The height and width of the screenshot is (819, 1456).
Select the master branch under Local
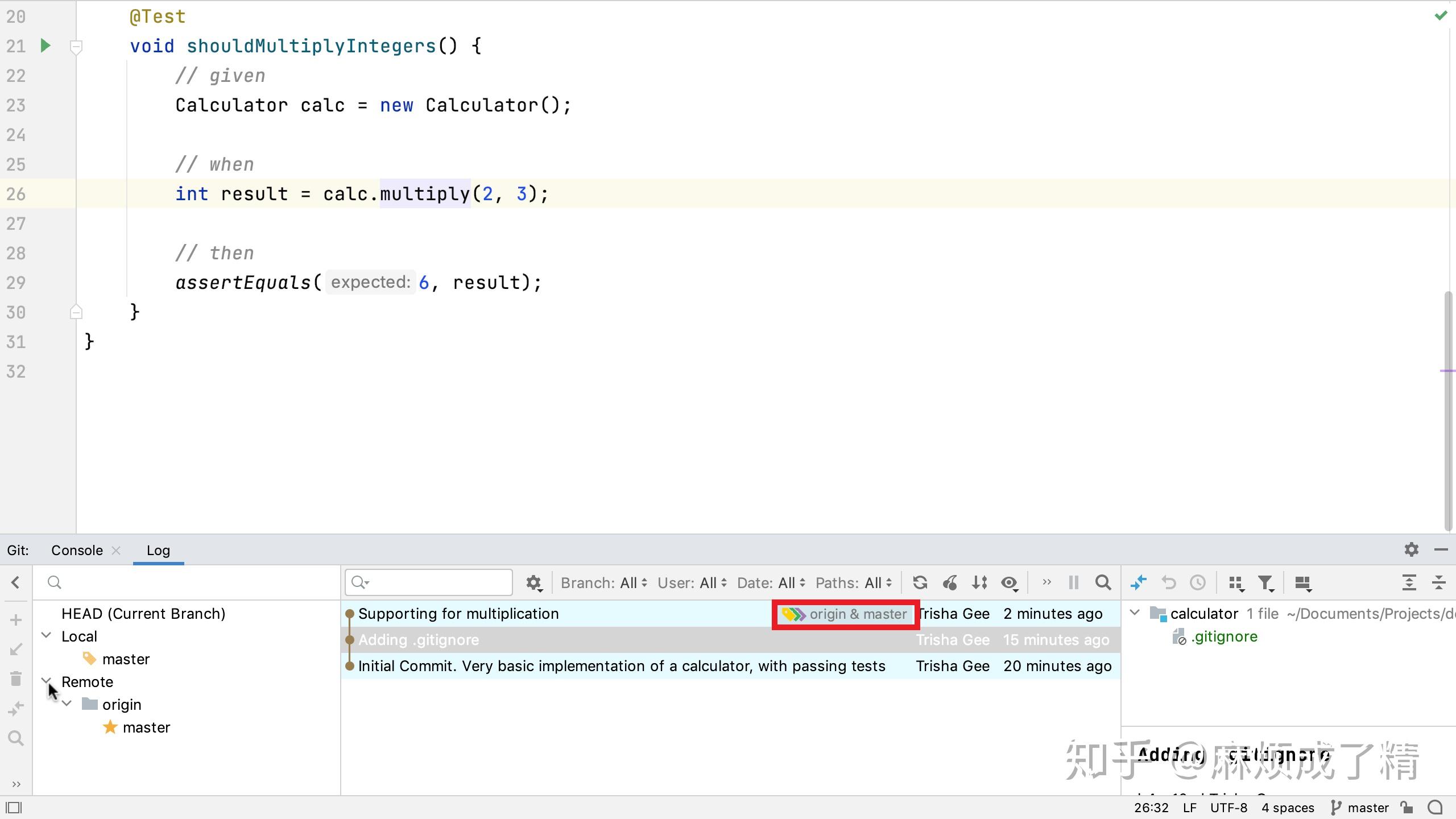click(126, 658)
